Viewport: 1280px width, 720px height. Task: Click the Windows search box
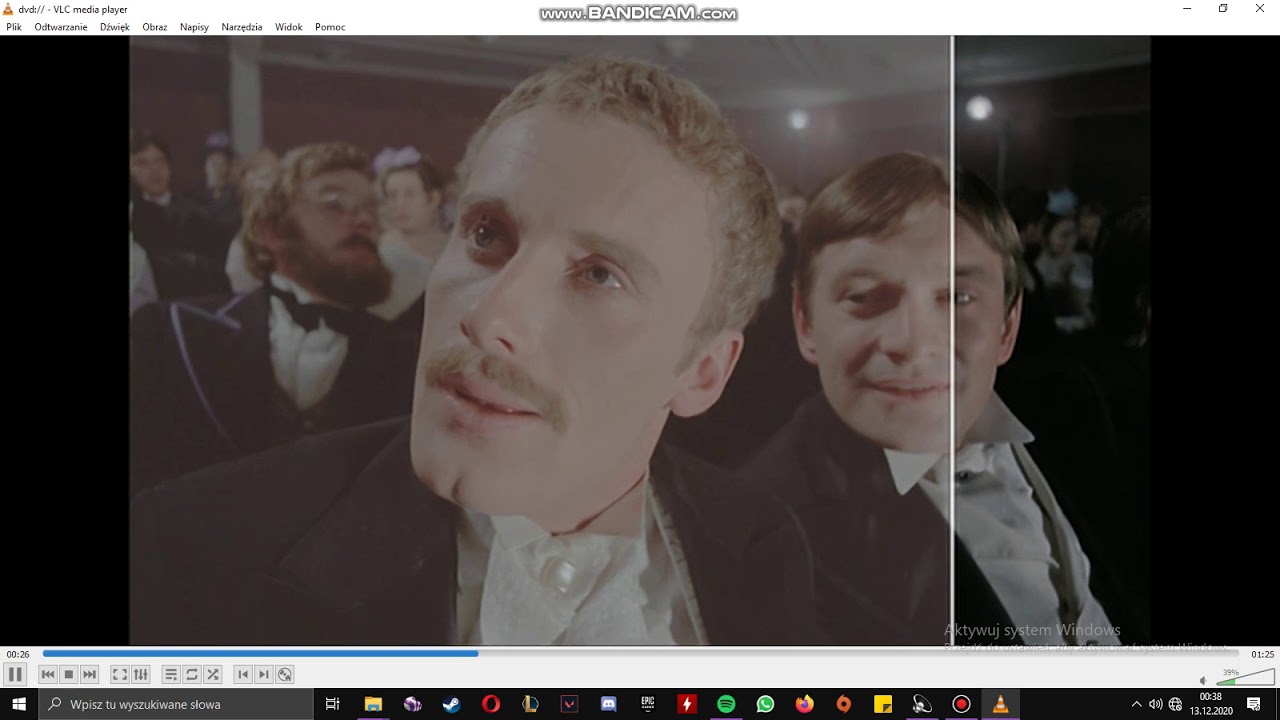point(176,704)
